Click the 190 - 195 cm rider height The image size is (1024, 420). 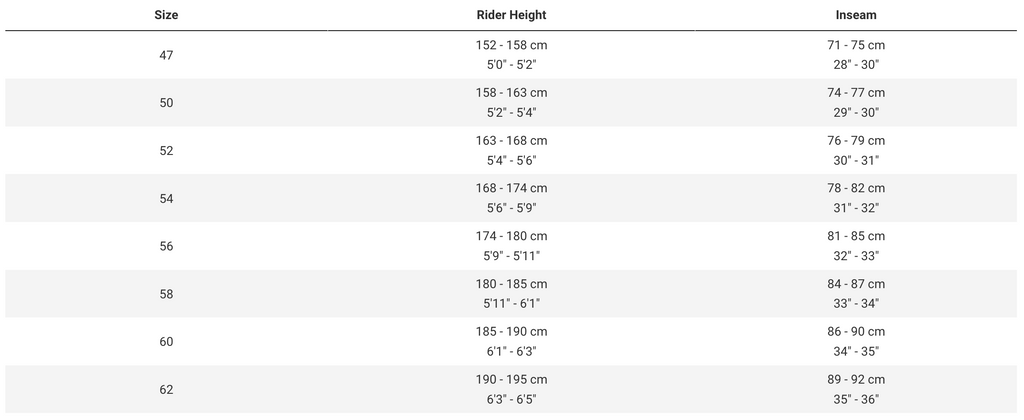[x=511, y=380]
